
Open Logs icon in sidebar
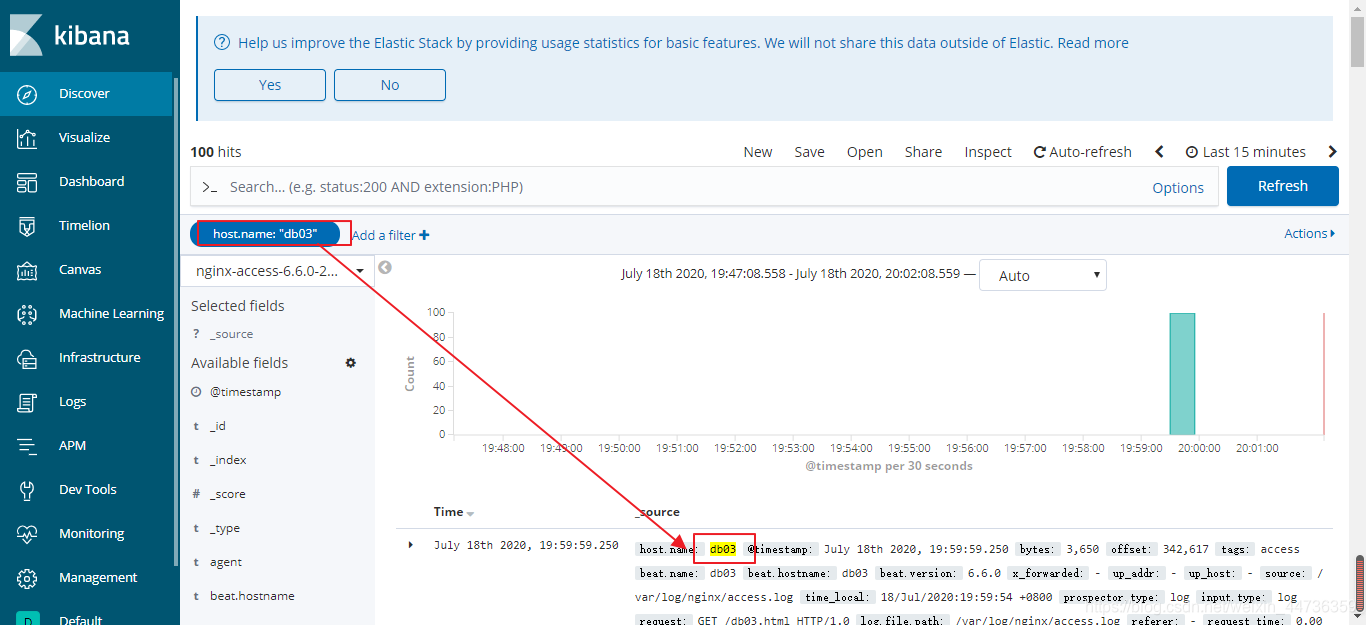click(x=28, y=402)
